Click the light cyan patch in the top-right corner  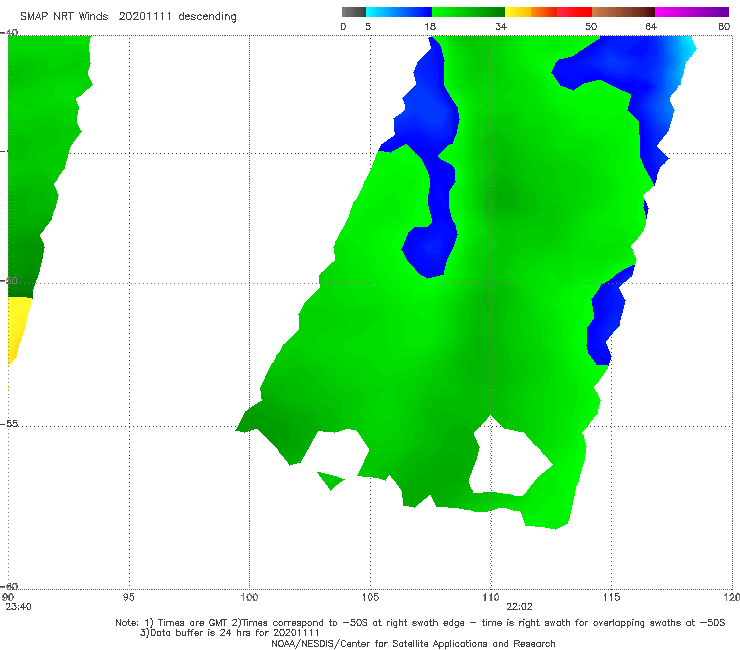[x=685, y=48]
